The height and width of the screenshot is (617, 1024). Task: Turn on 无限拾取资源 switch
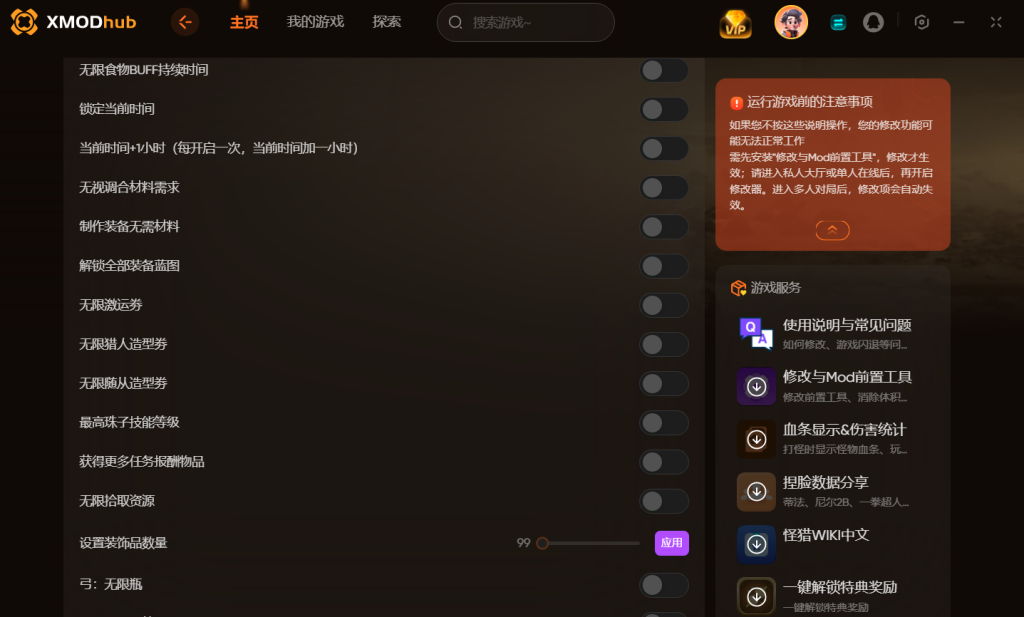[x=664, y=501]
